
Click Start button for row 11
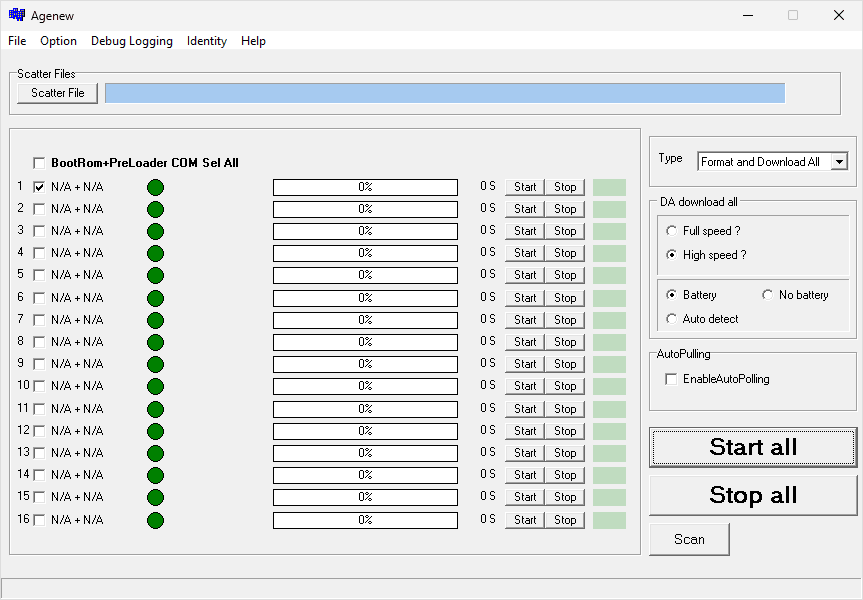coord(525,410)
